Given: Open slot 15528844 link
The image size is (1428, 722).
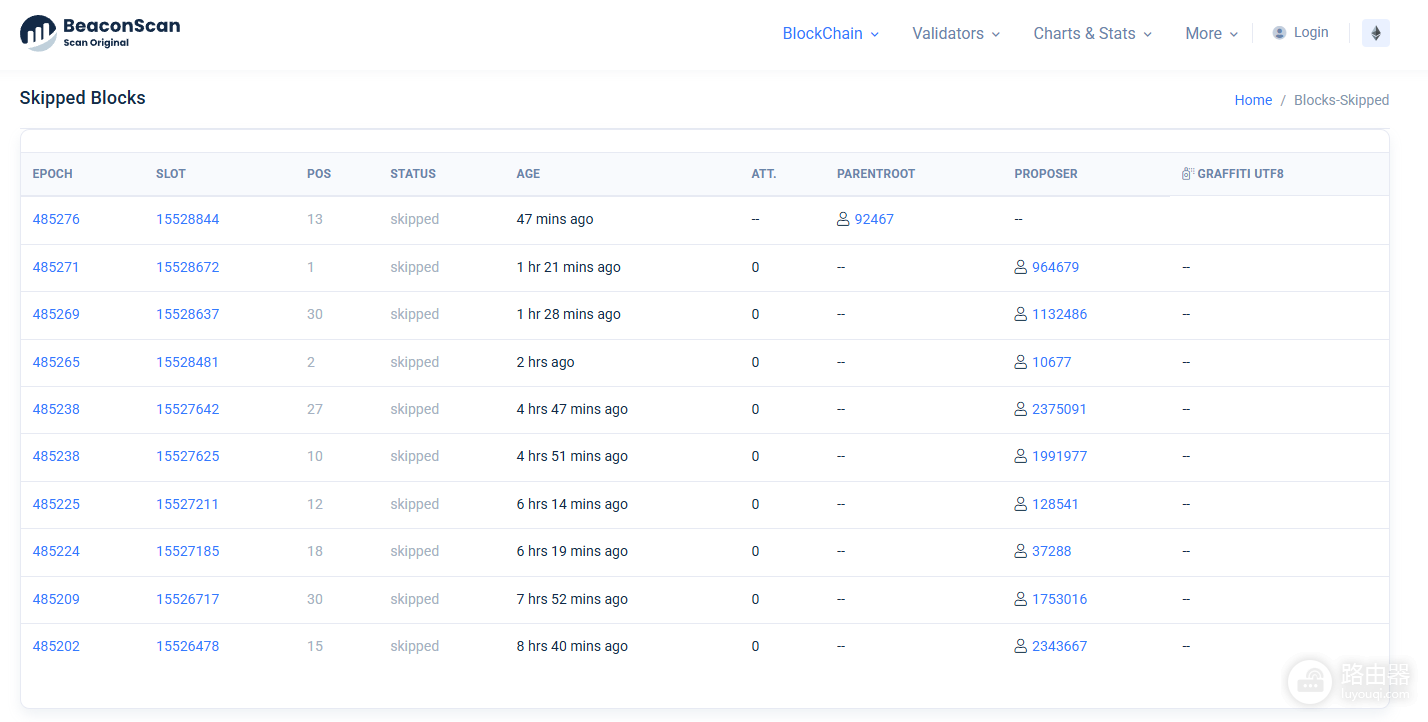Looking at the screenshot, I should 187,219.
